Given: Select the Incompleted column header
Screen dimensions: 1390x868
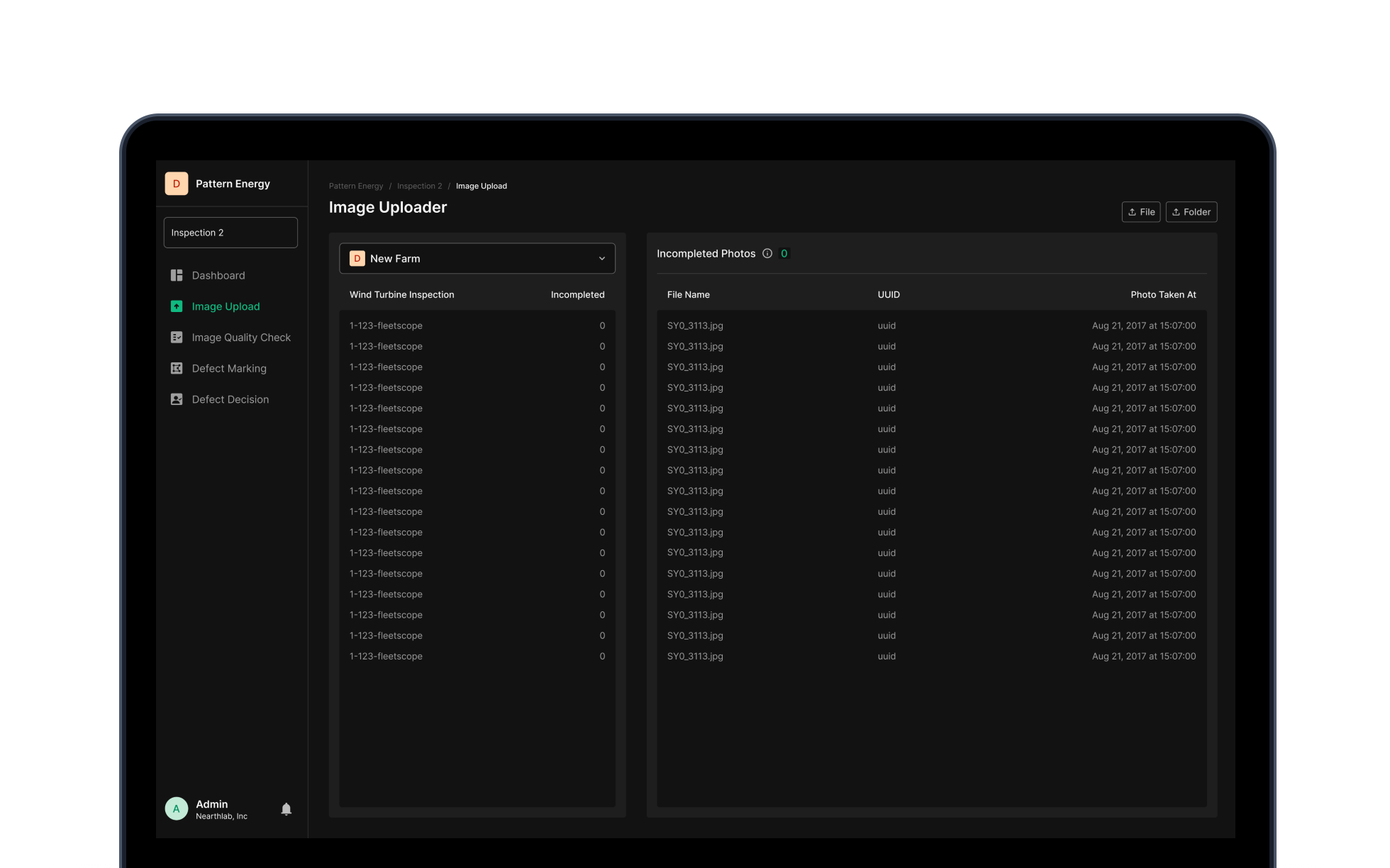Looking at the screenshot, I should pyautogui.click(x=577, y=294).
